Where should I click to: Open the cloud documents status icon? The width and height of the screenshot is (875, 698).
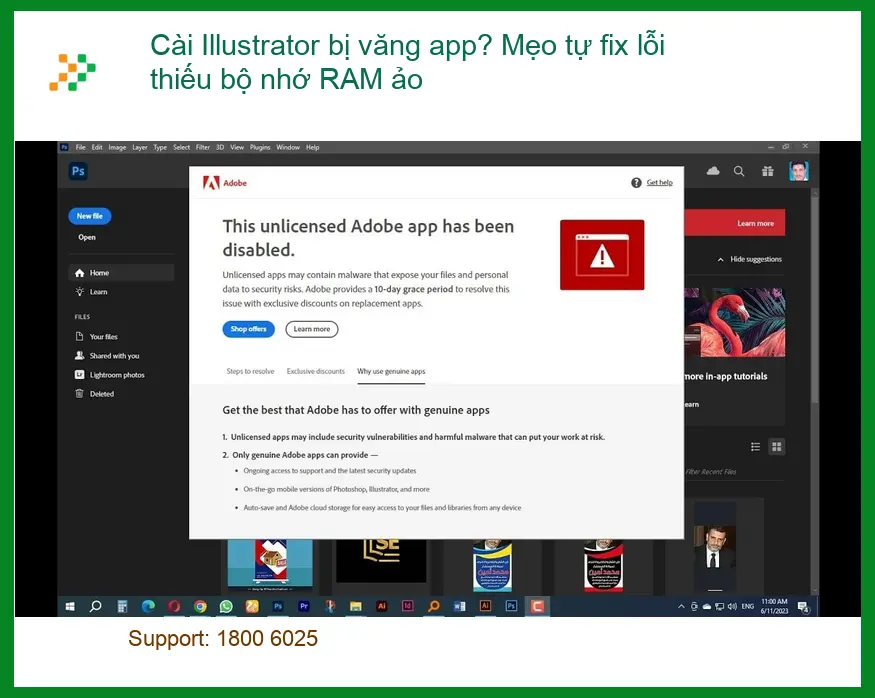[713, 171]
